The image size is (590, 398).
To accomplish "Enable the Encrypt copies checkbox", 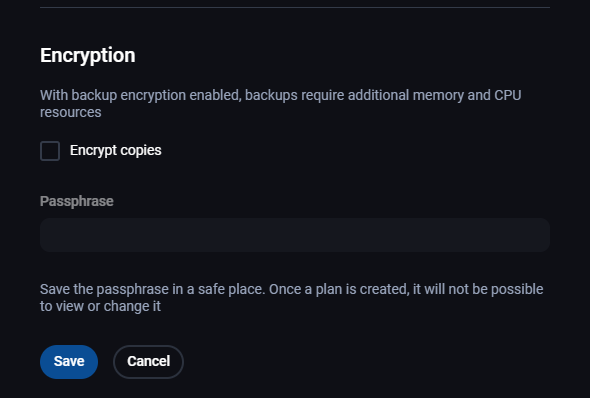I will 50,151.
